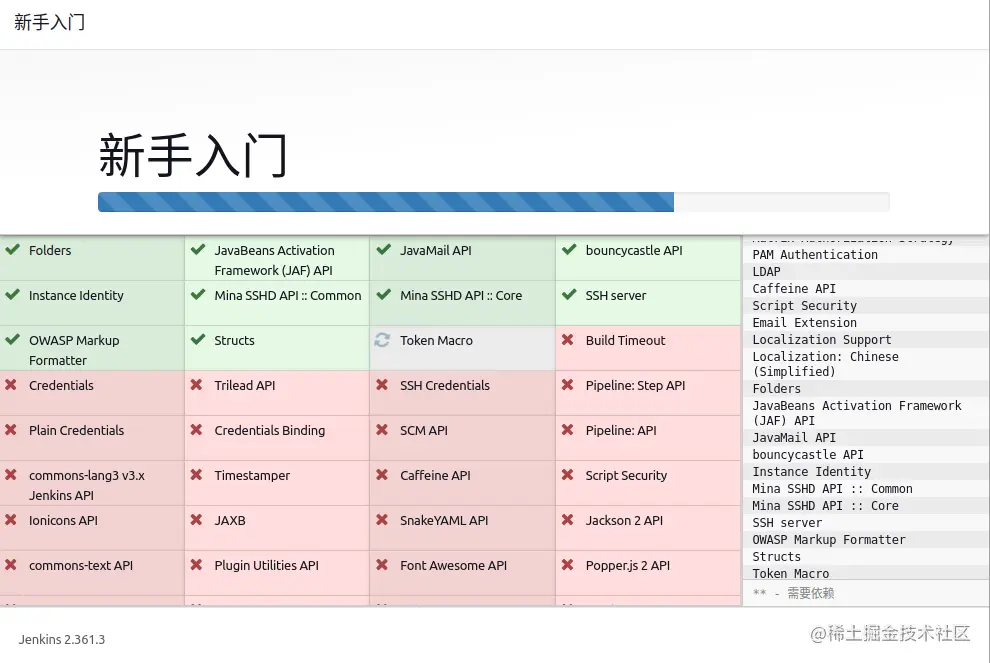Screen dimensions: 990x663
Task: Click LDAP in the pending plugins list
Action: [766, 271]
